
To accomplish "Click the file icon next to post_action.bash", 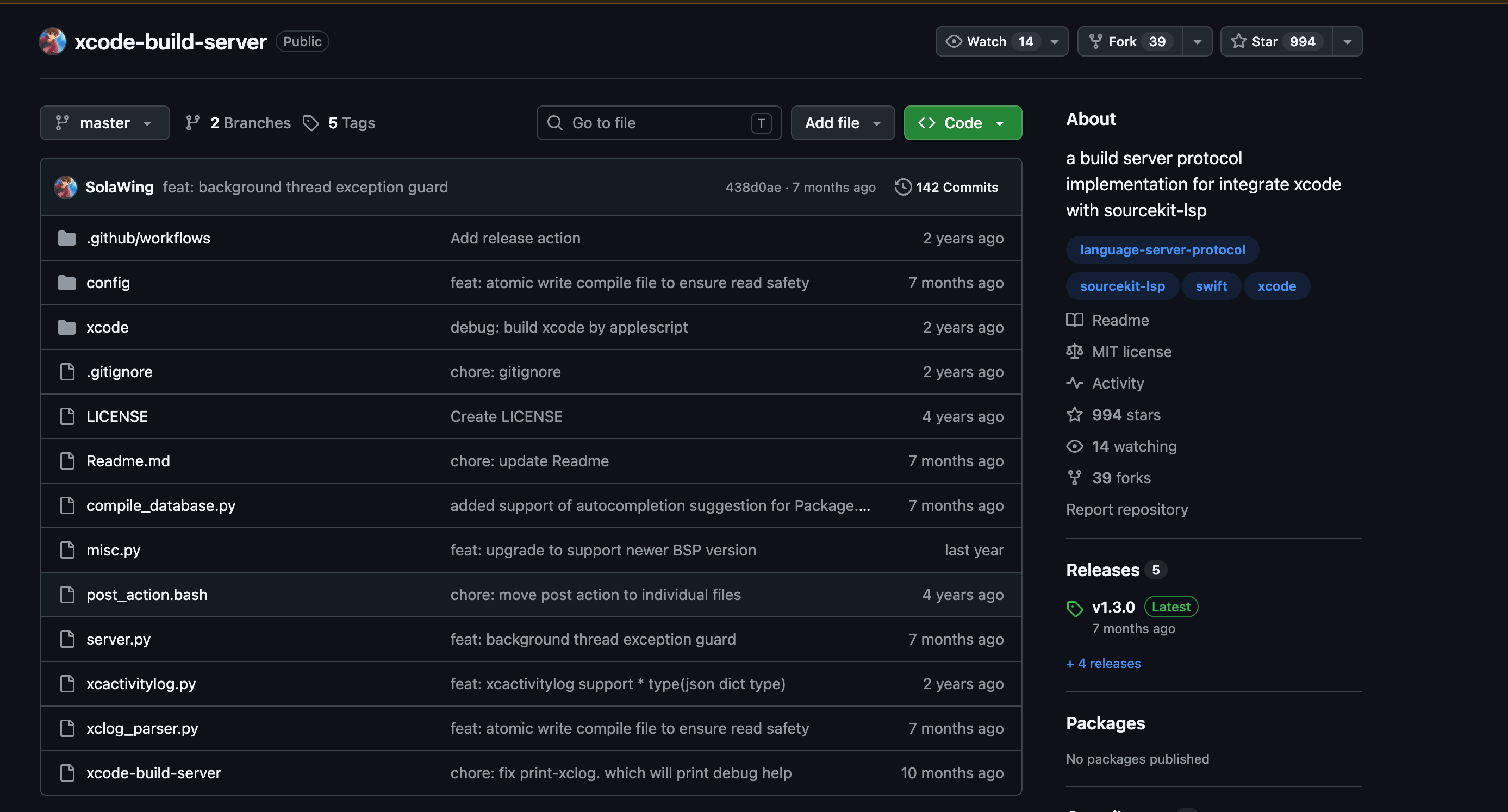I will coord(67,594).
